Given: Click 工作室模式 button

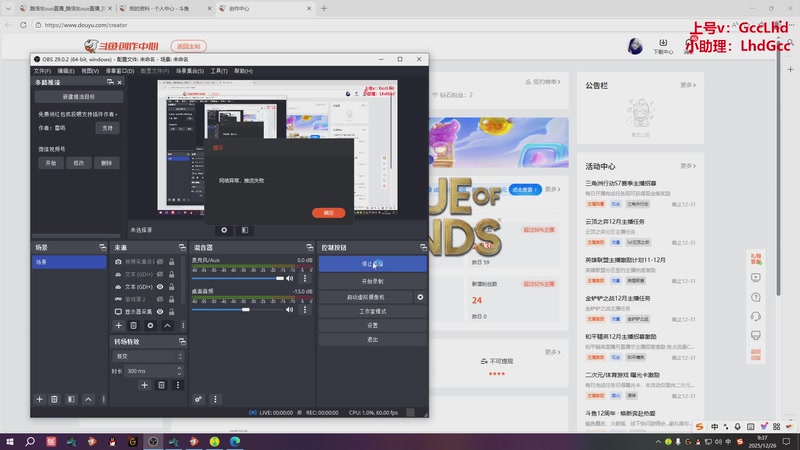Looking at the screenshot, I should click(x=372, y=311).
